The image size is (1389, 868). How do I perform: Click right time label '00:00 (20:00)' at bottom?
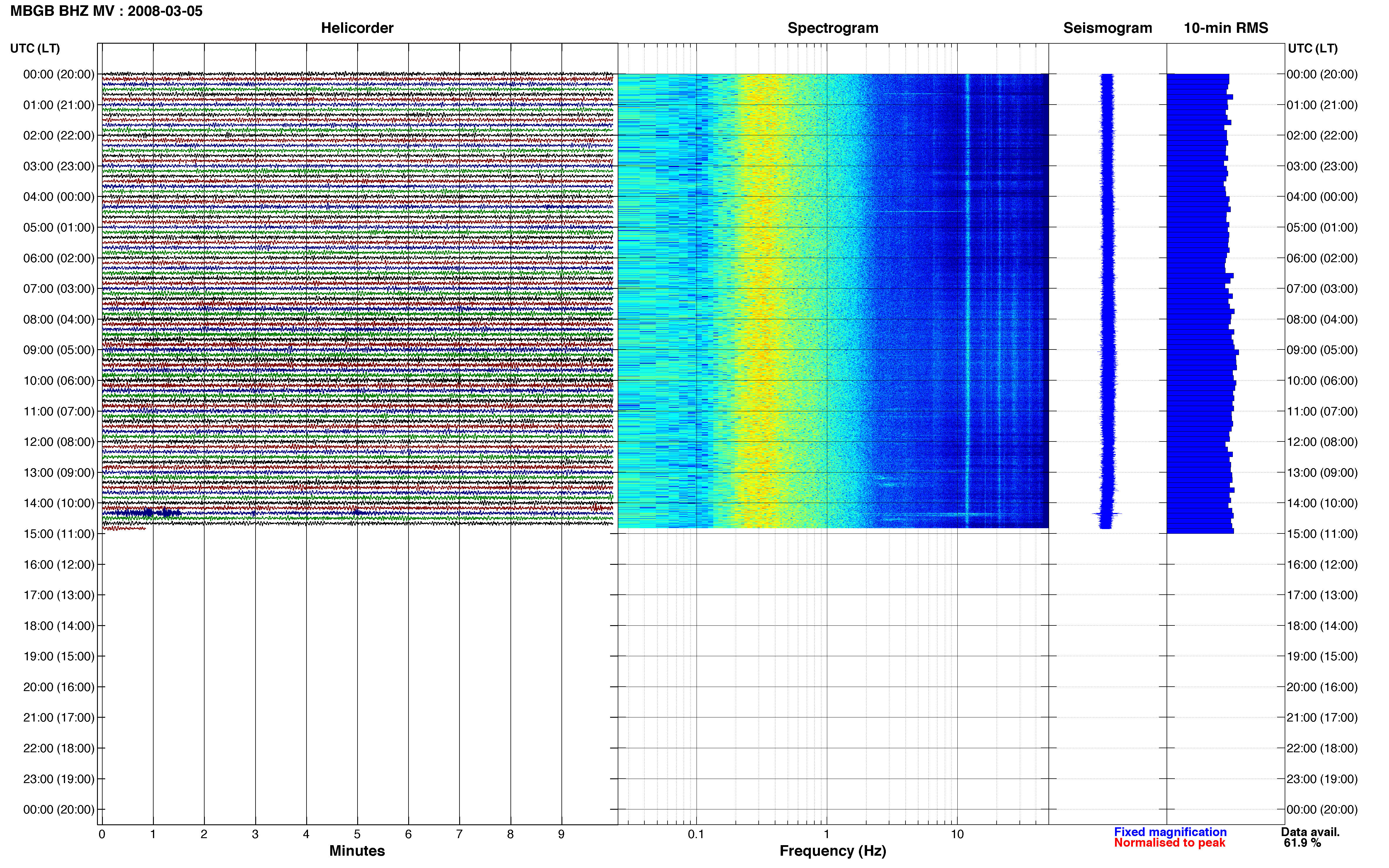pos(1322,809)
